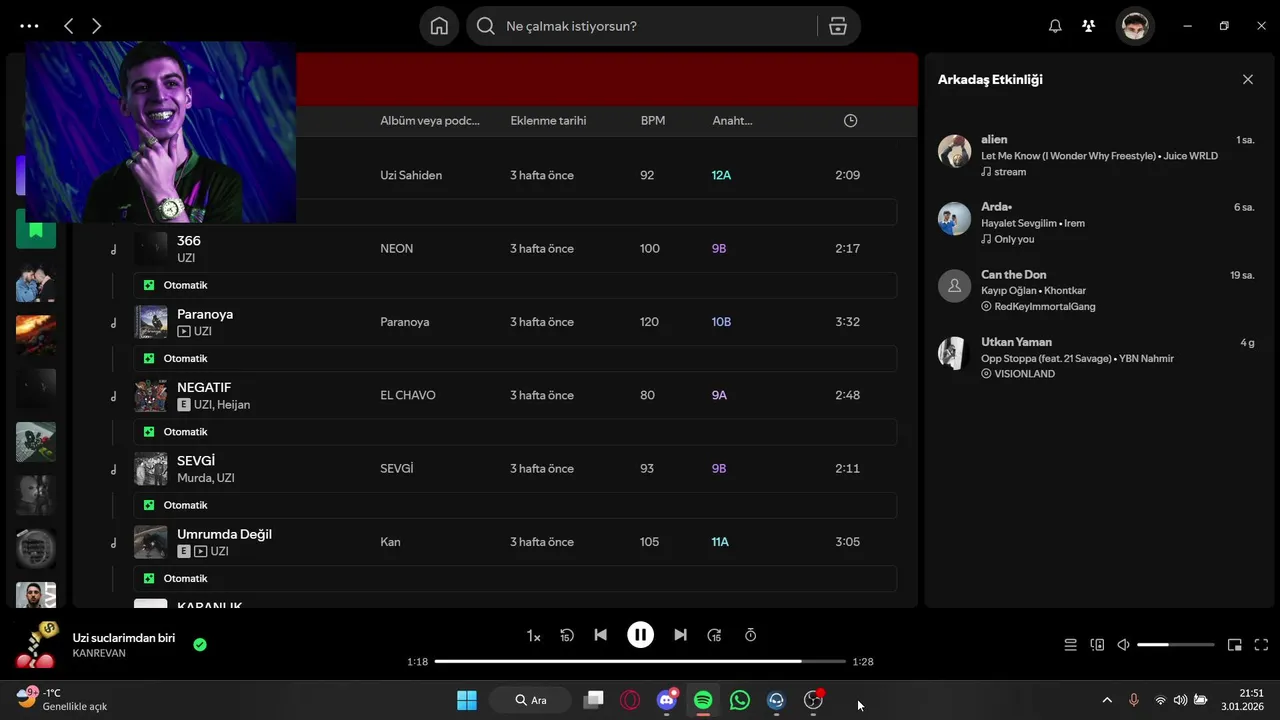The width and height of the screenshot is (1280, 720).
Task: Open RedKeyImmortalGang album link
Action: click(1045, 307)
